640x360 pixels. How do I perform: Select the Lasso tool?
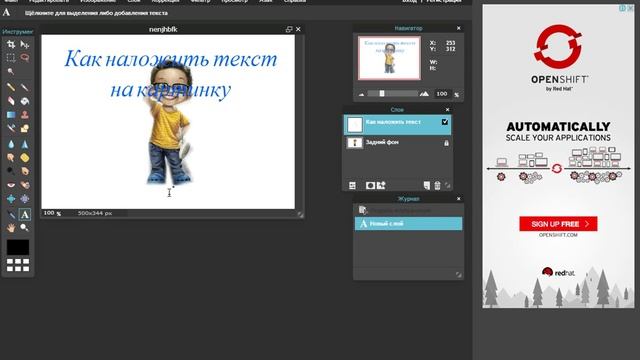[x=24, y=58]
